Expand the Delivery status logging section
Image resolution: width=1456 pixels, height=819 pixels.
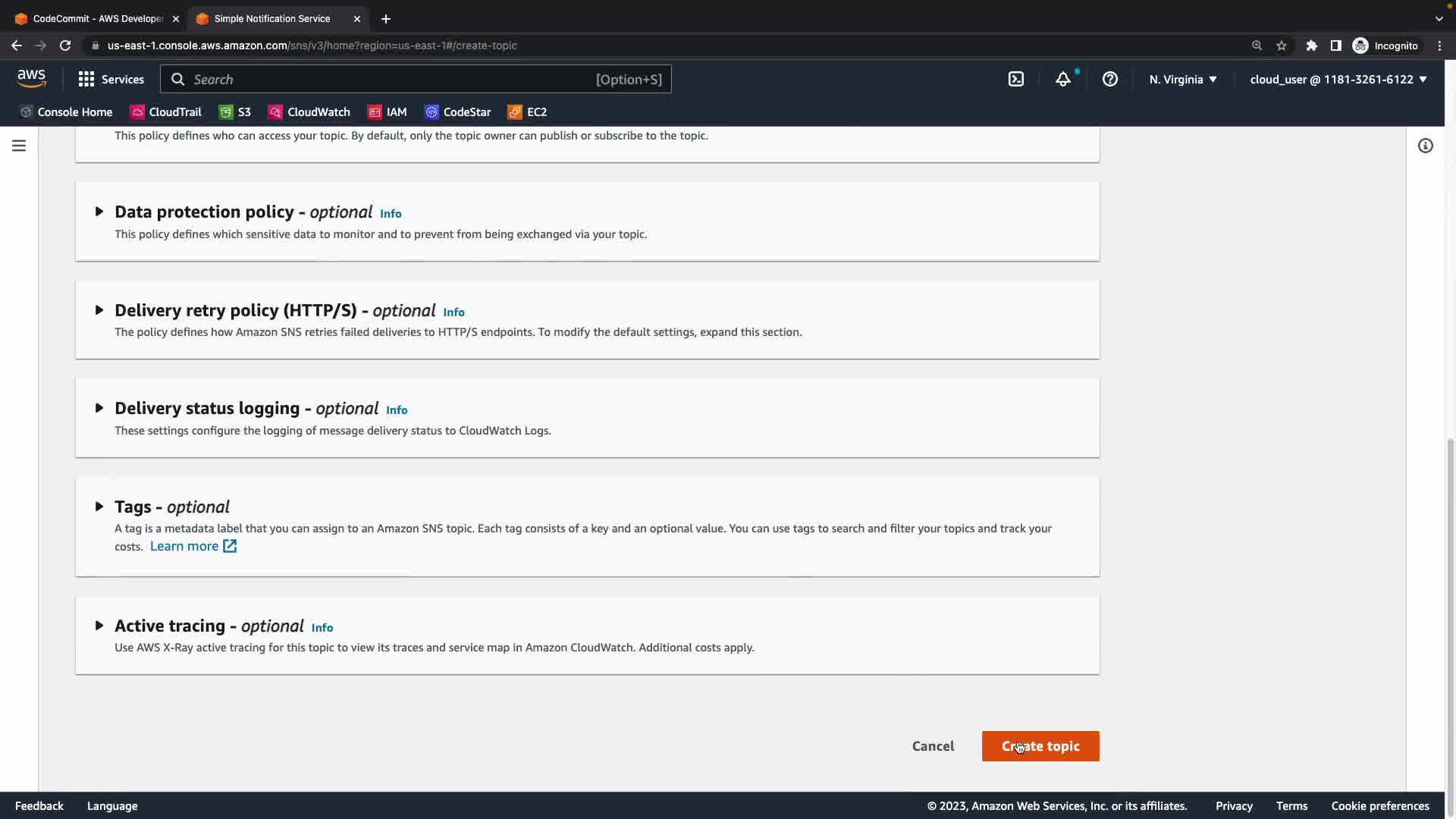click(x=99, y=408)
